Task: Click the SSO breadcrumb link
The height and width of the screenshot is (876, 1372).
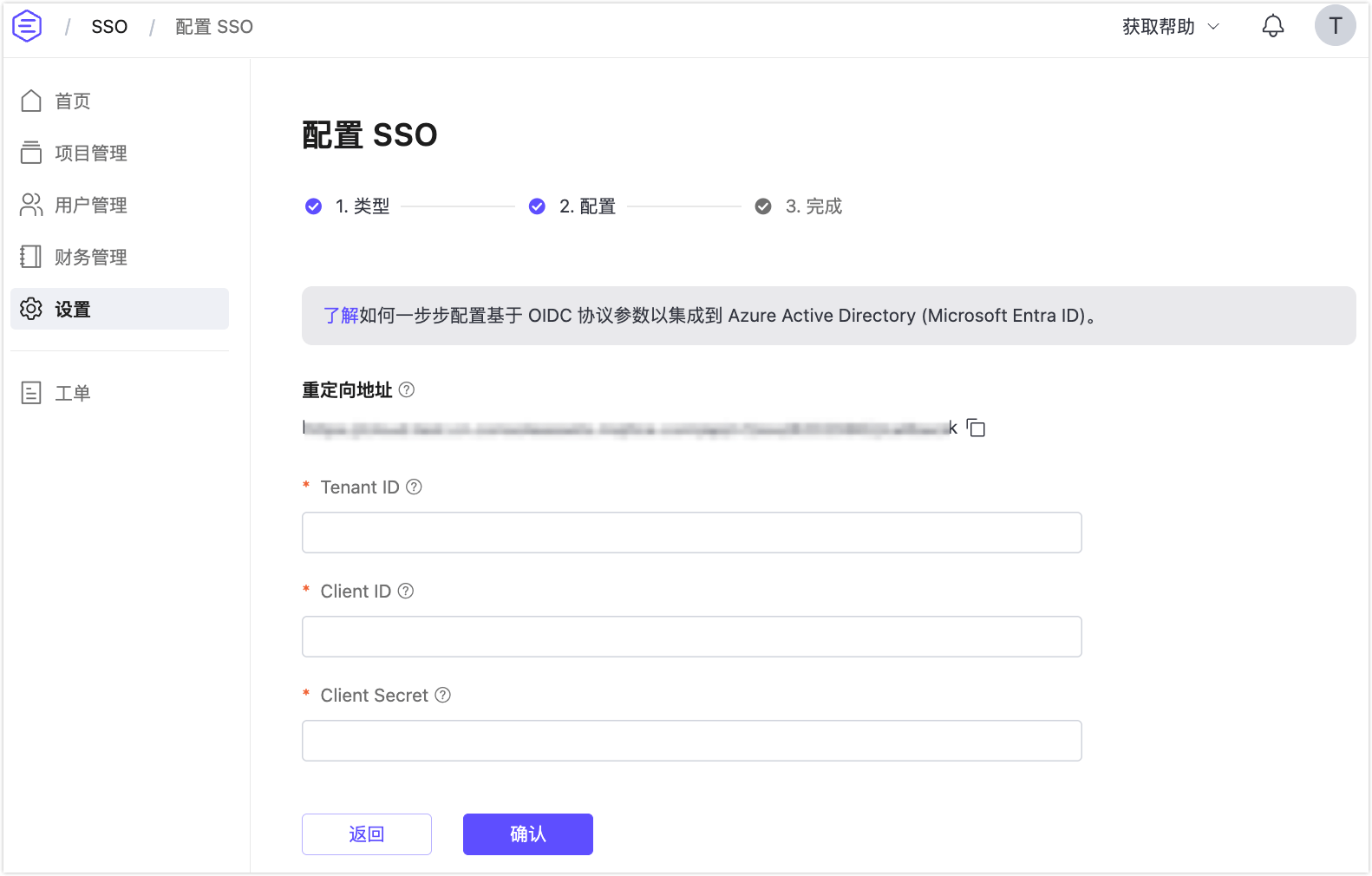Action: pyautogui.click(x=109, y=27)
